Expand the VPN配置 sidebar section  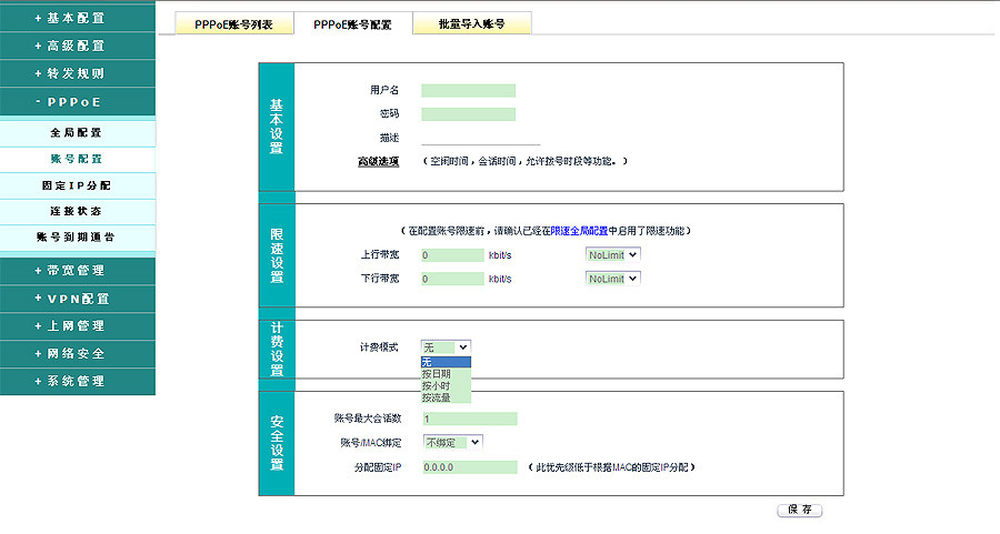(x=77, y=298)
